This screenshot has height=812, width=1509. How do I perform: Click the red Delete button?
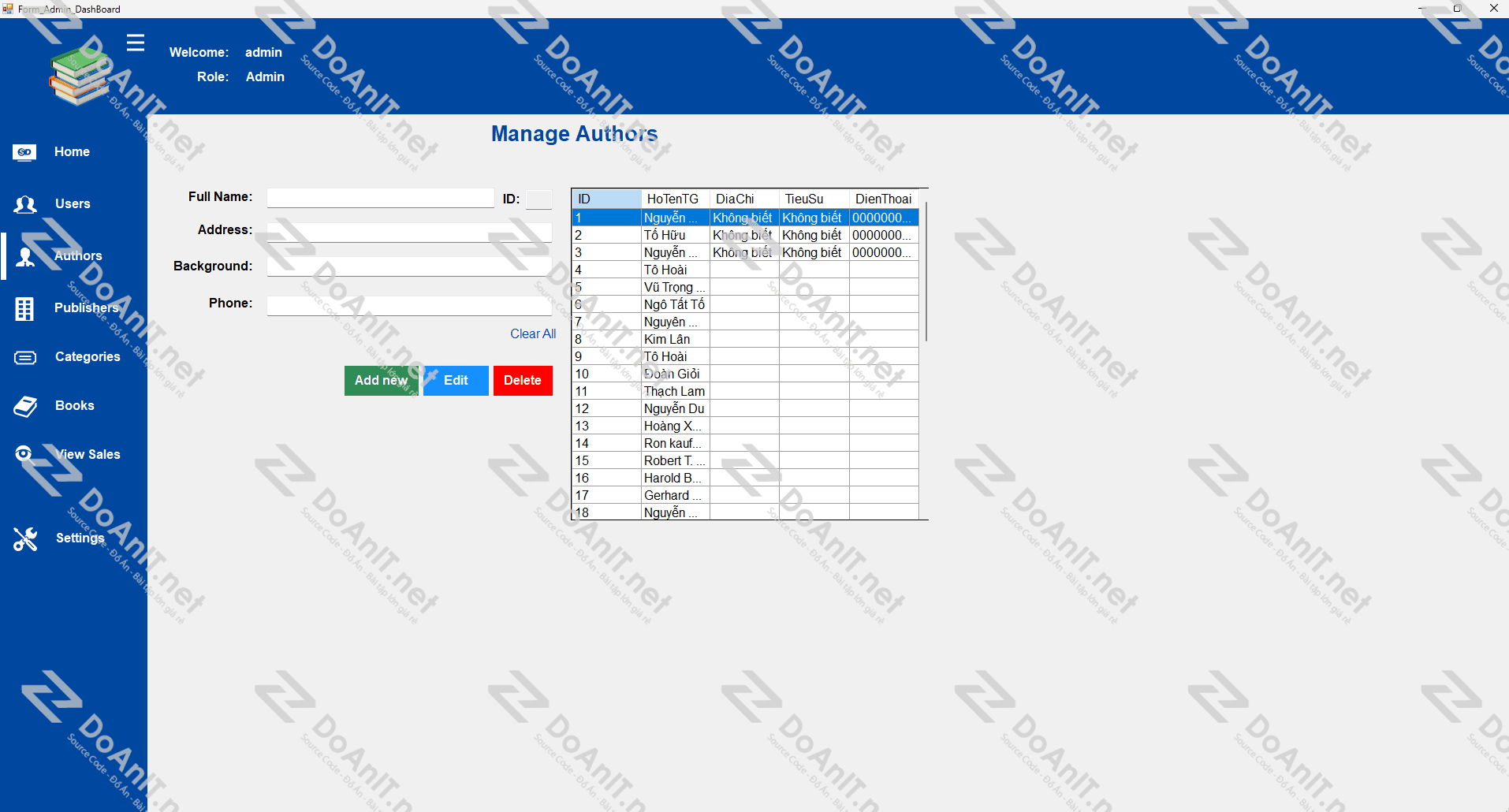tap(523, 381)
